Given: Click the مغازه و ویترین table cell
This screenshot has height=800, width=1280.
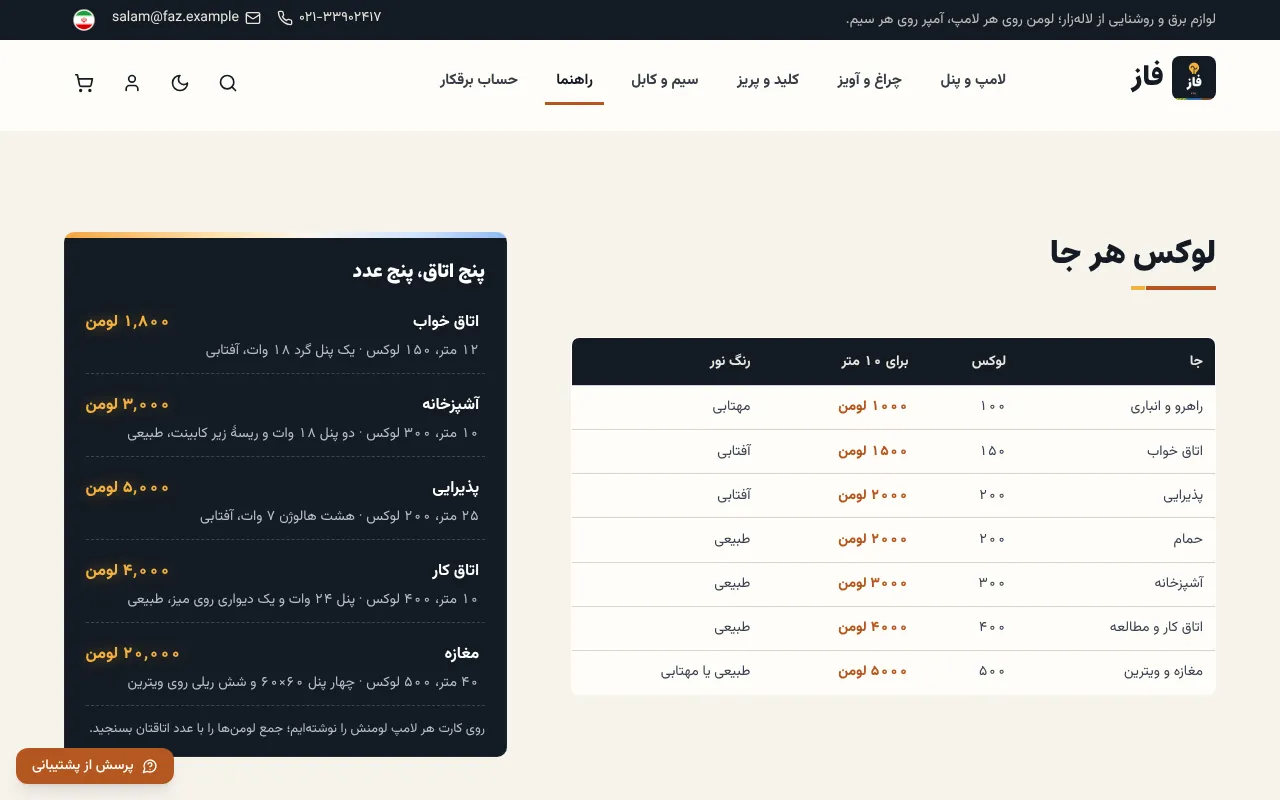Looking at the screenshot, I should click(x=1163, y=672).
